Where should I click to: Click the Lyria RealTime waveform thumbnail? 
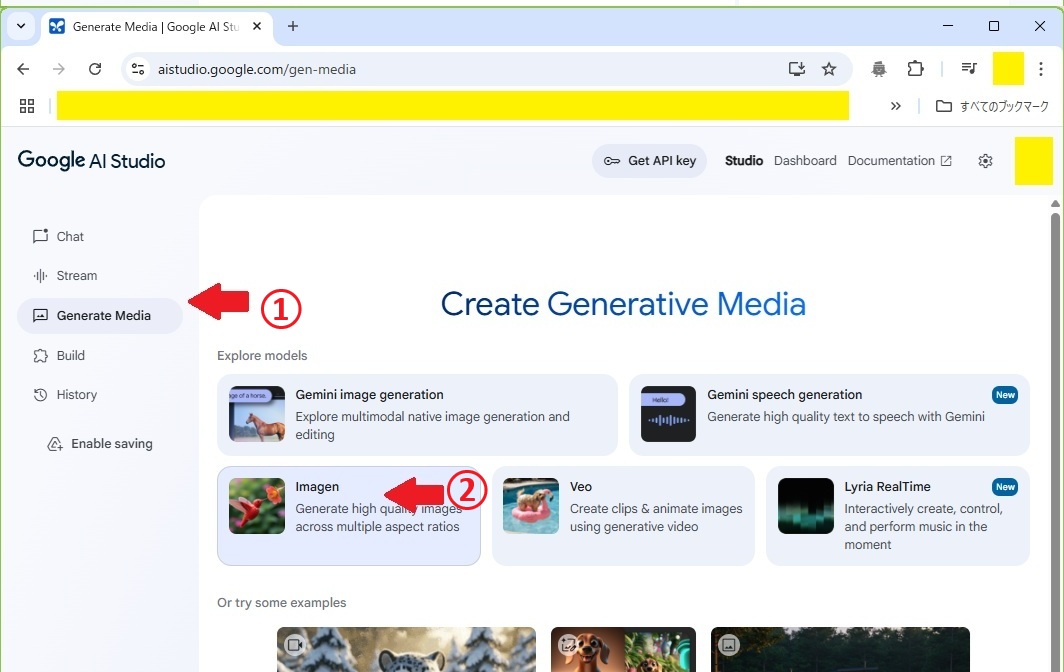(805, 506)
